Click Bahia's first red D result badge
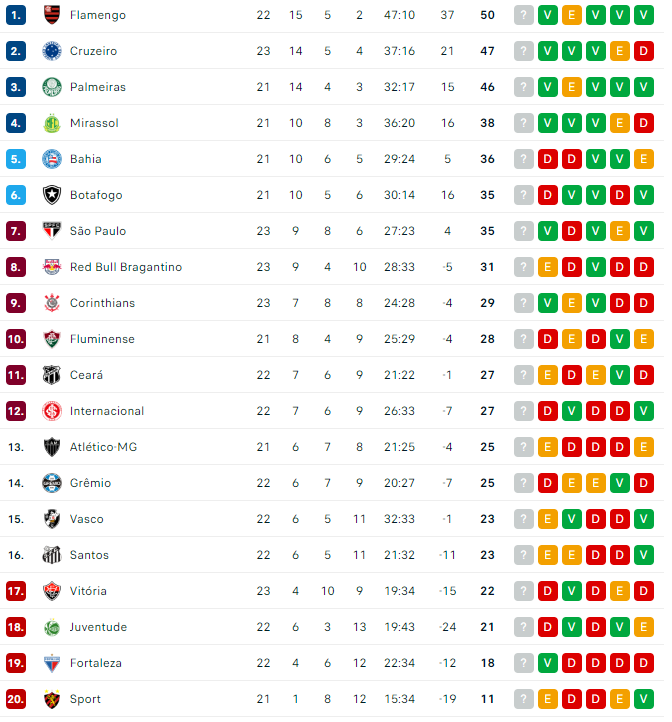The width and height of the screenshot is (672, 722). tap(548, 159)
